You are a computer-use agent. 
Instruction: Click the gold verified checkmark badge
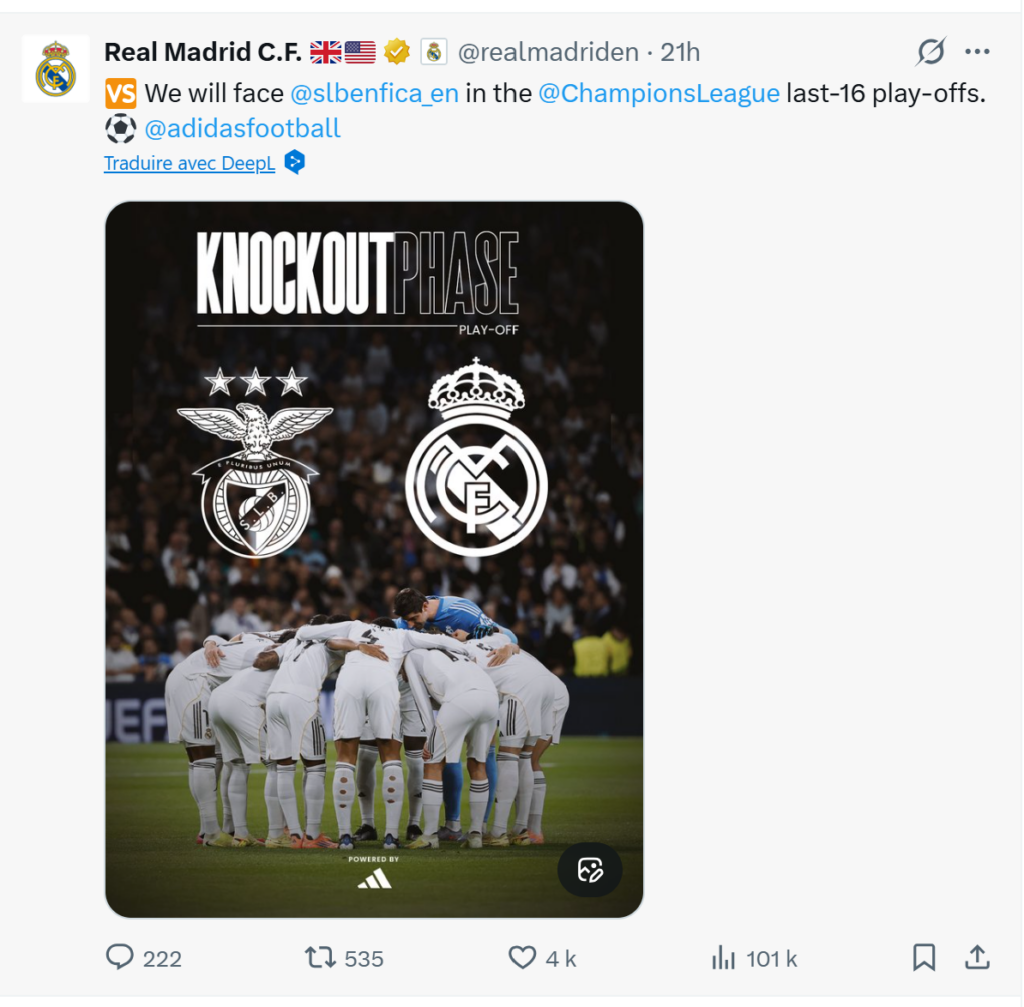(396, 52)
